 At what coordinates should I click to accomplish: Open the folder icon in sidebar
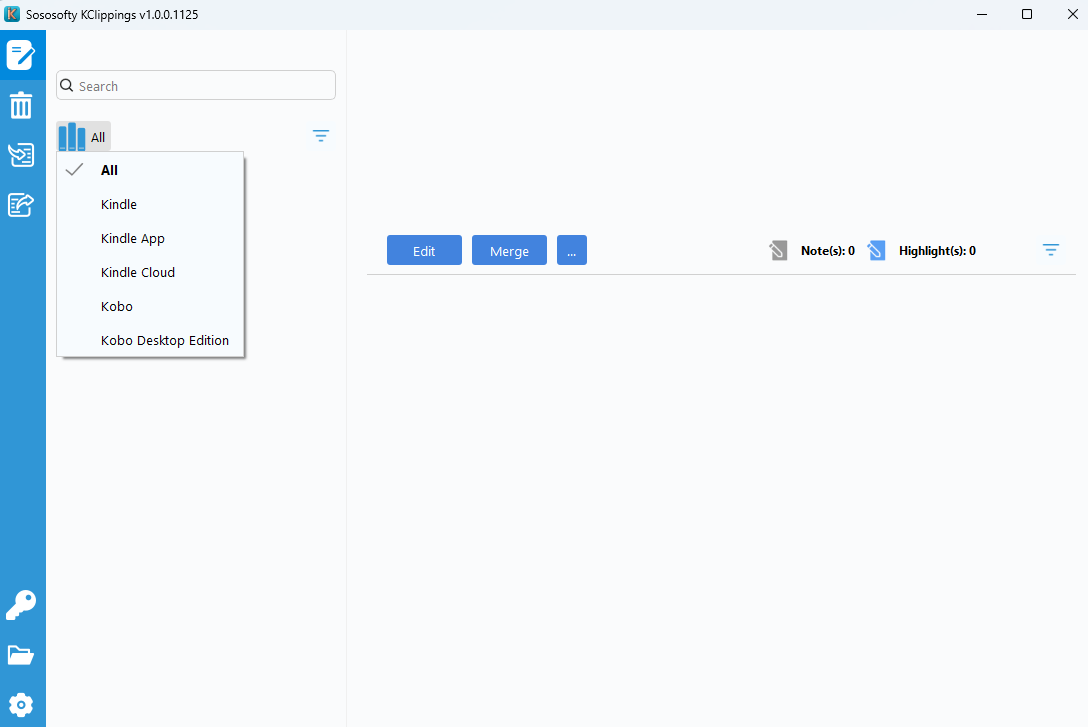21,655
